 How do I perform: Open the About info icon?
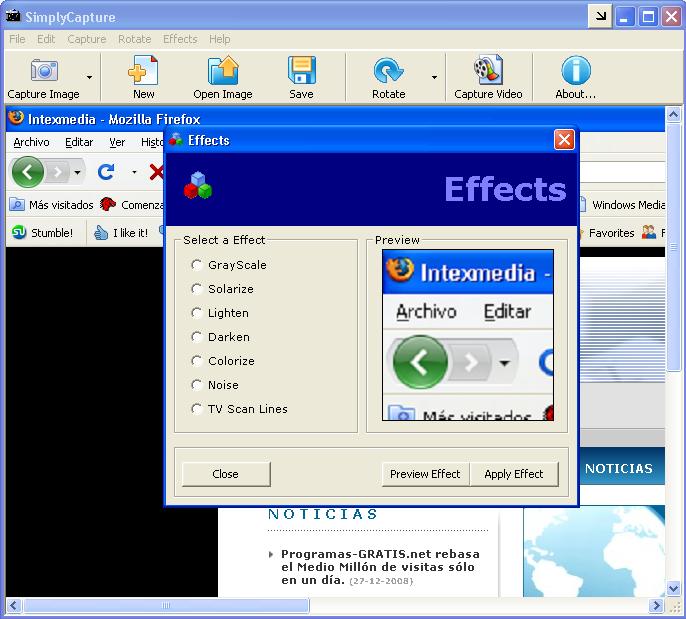tap(576, 70)
